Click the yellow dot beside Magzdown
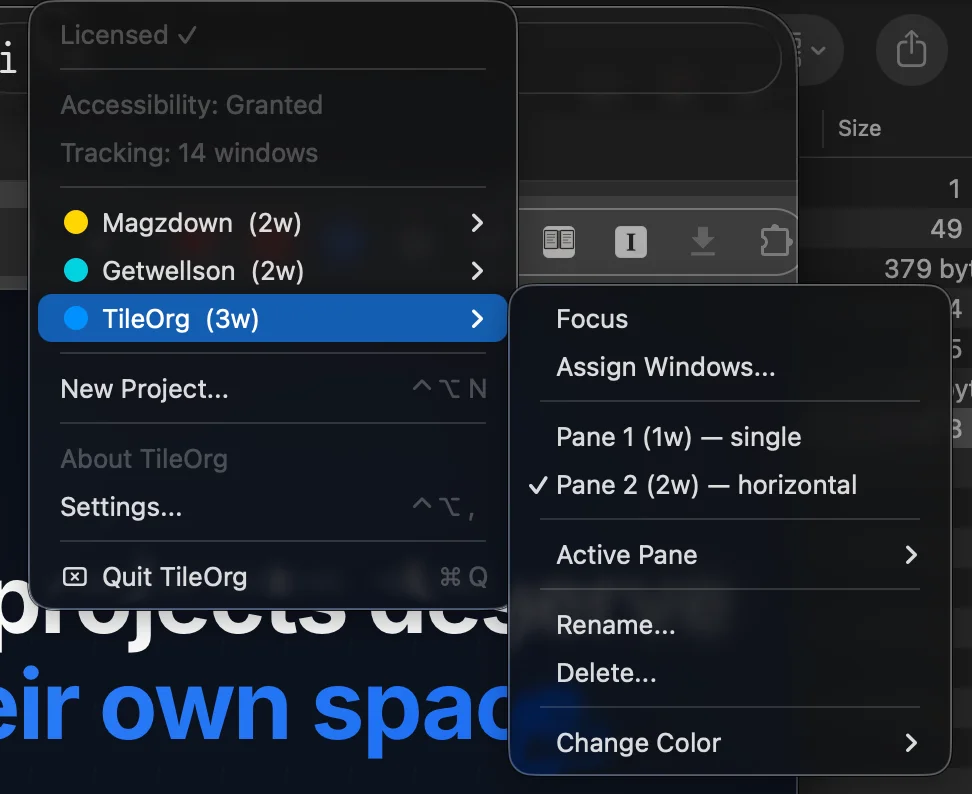The width and height of the screenshot is (972, 794). (75, 223)
